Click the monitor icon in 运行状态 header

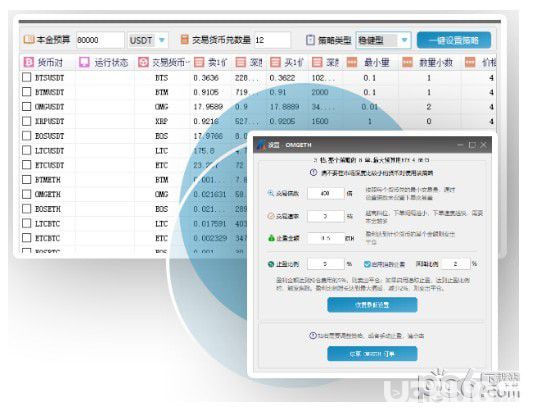click(x=84, y=62)
